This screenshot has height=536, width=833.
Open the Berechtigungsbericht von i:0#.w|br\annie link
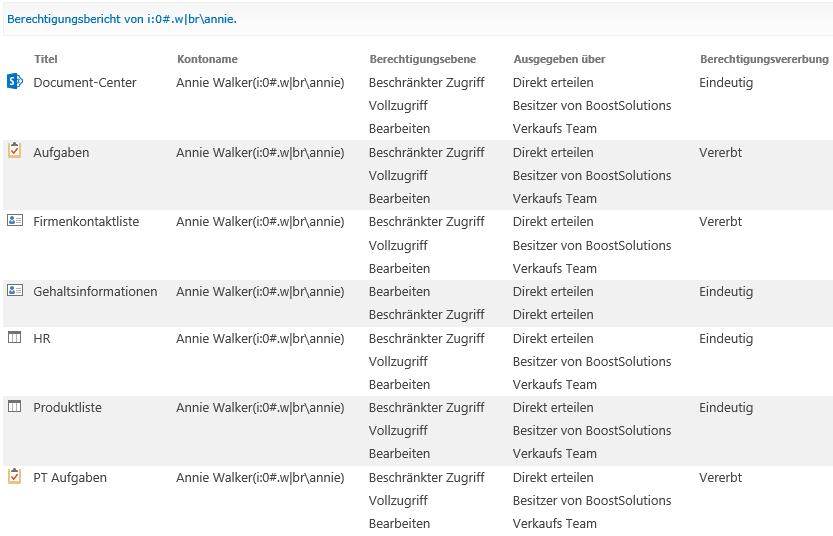click(x=122, y=19)
